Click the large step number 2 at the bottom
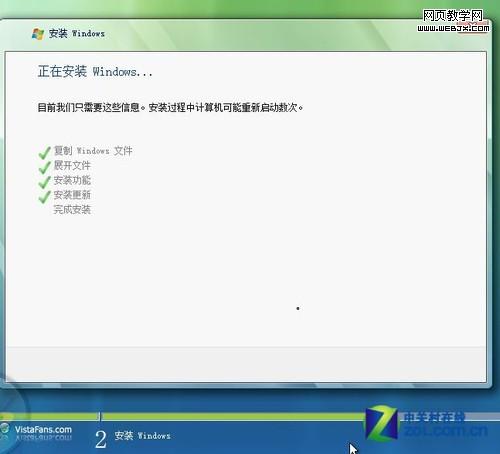 click(101, 439)
